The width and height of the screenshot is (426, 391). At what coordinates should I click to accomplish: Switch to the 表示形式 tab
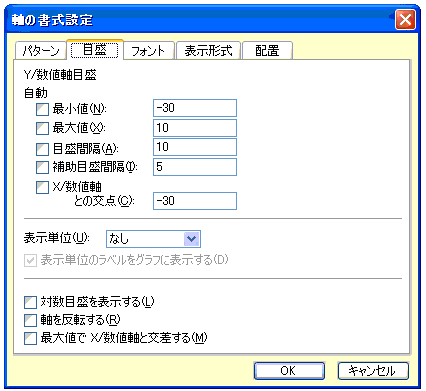208,51
